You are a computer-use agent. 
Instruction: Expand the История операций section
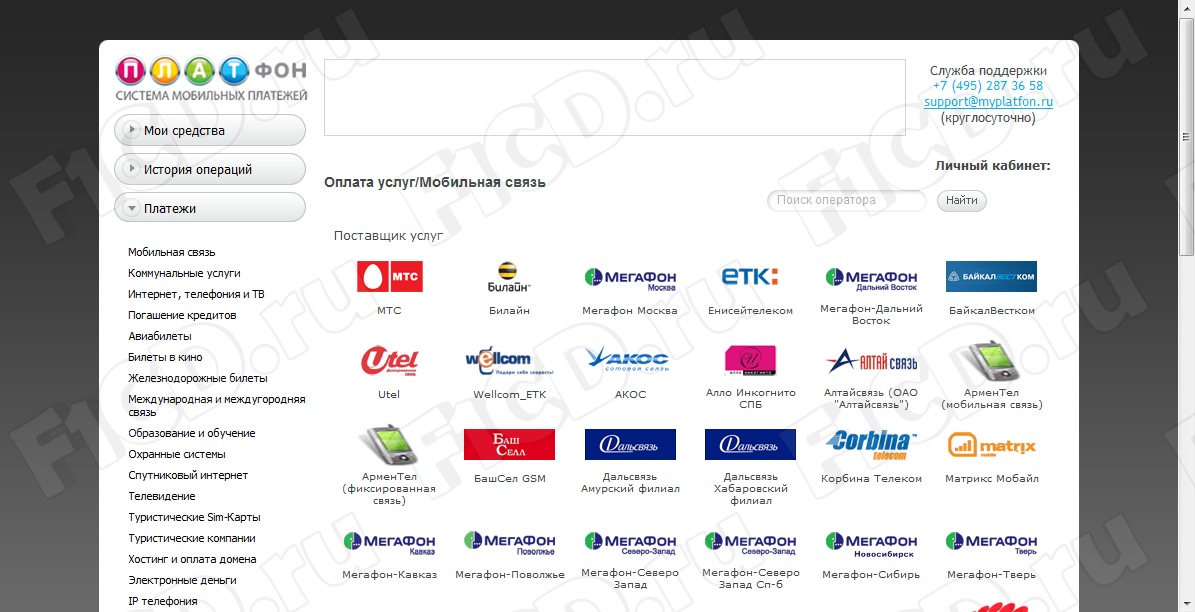point(210,169)
